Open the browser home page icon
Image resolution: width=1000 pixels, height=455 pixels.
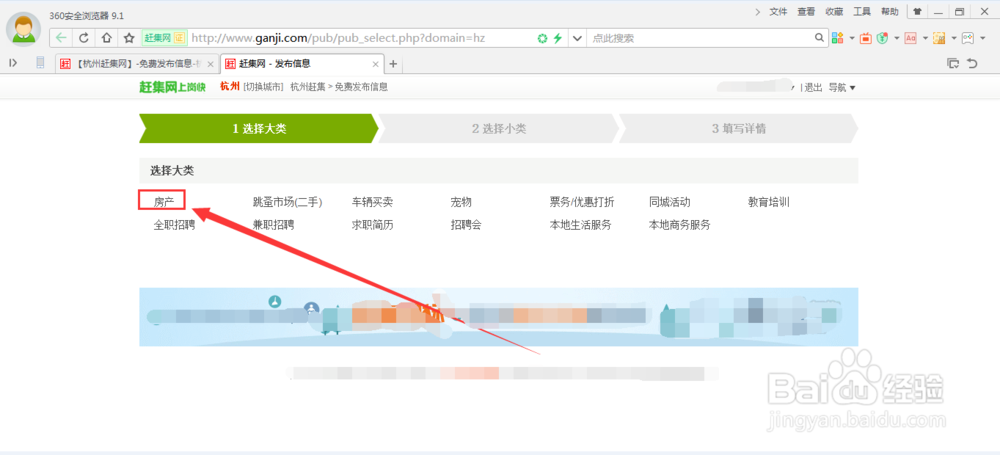107,38
